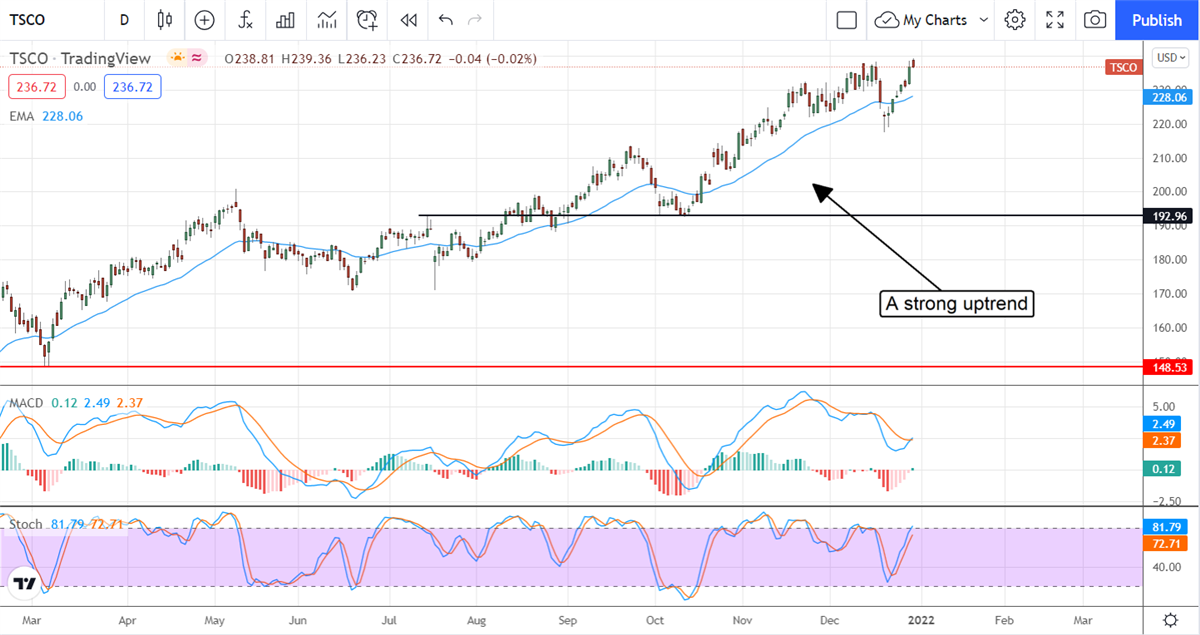Toggle the pink adjustment indicator next to title

coord(197,59)
